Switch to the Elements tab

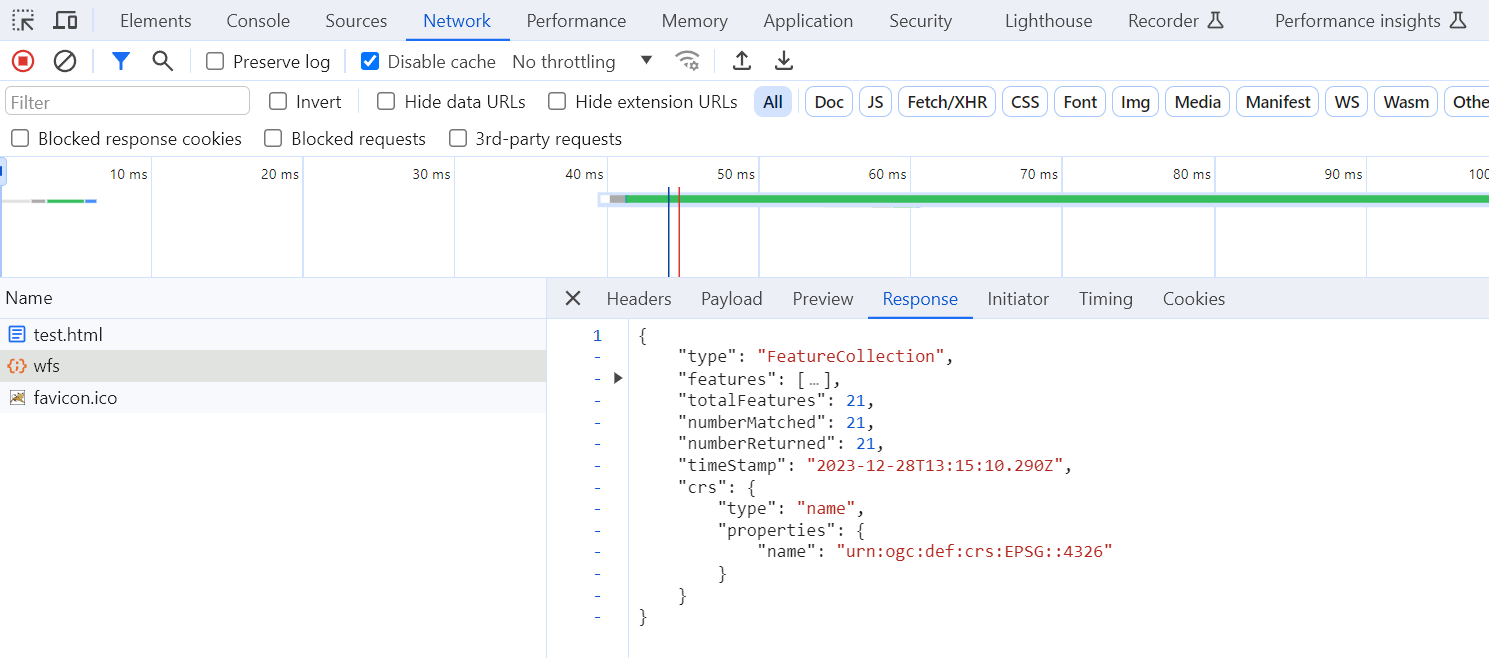156,20
